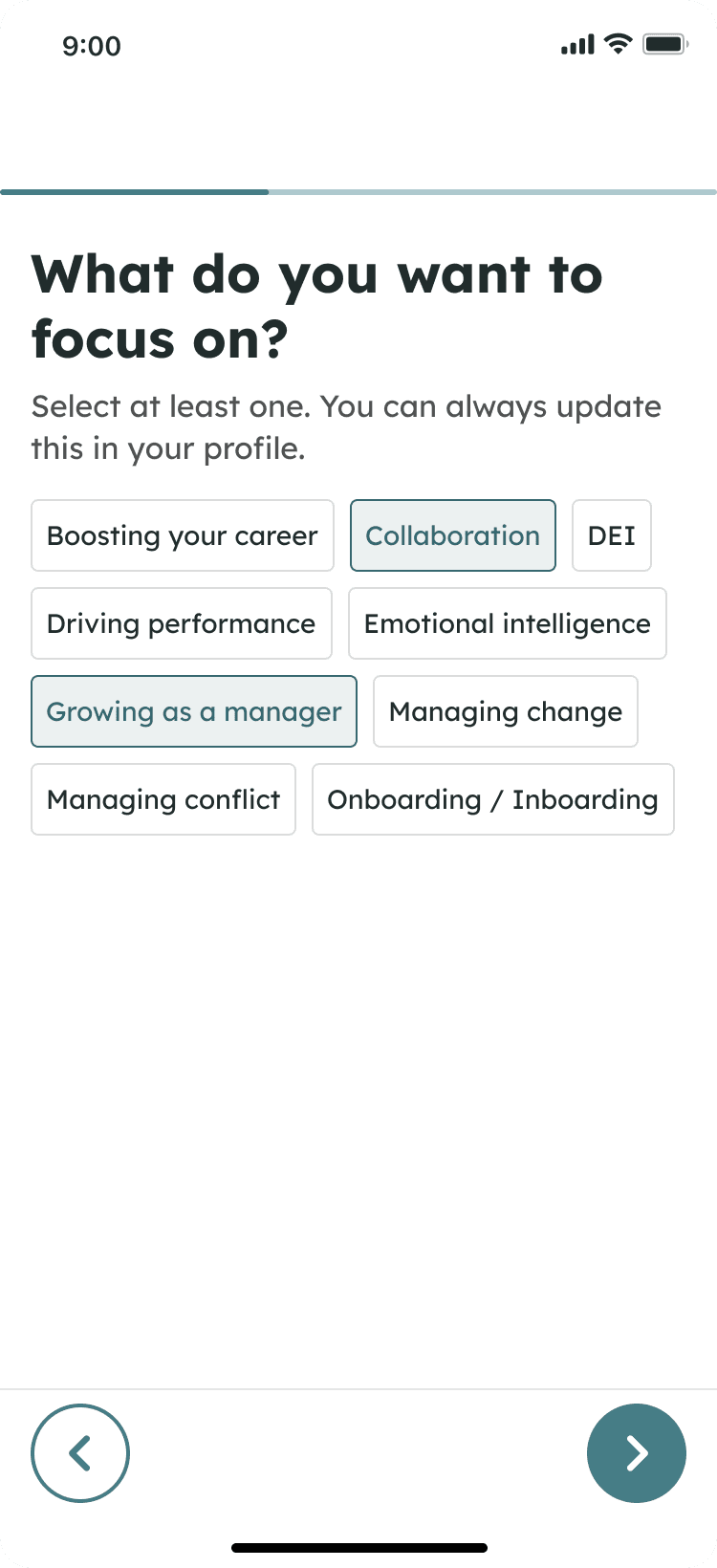Select the DEI focus chip

pos(612,535)
